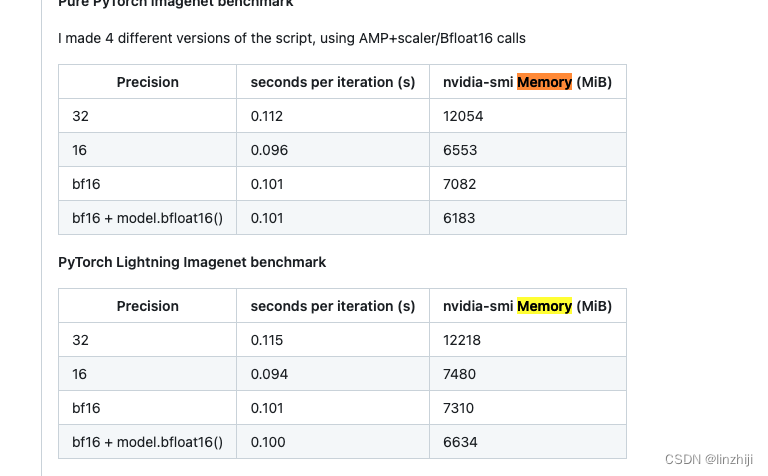Click the 7310 memory value
Screen dimensions: 768x476
point(458,408)
